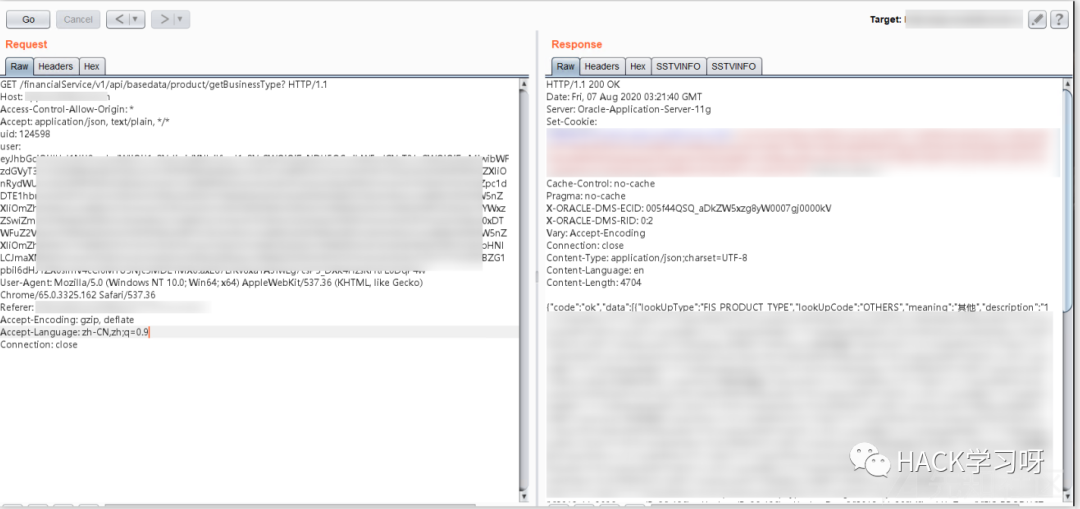Viewport: 1080px width, 509px height.
Task: Click the 'uid: 124598' header line
Action: (x=25, y=134)
